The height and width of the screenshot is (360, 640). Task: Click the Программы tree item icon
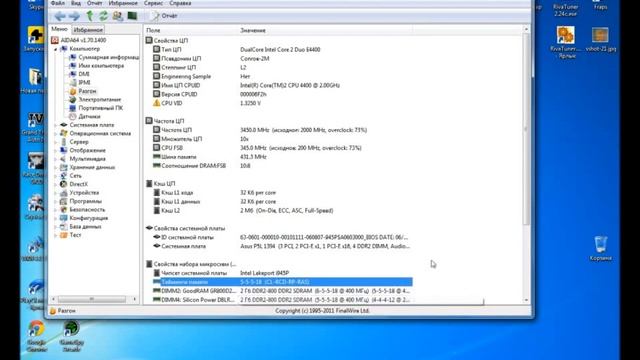pyautogui.click(x=64, y=201)
